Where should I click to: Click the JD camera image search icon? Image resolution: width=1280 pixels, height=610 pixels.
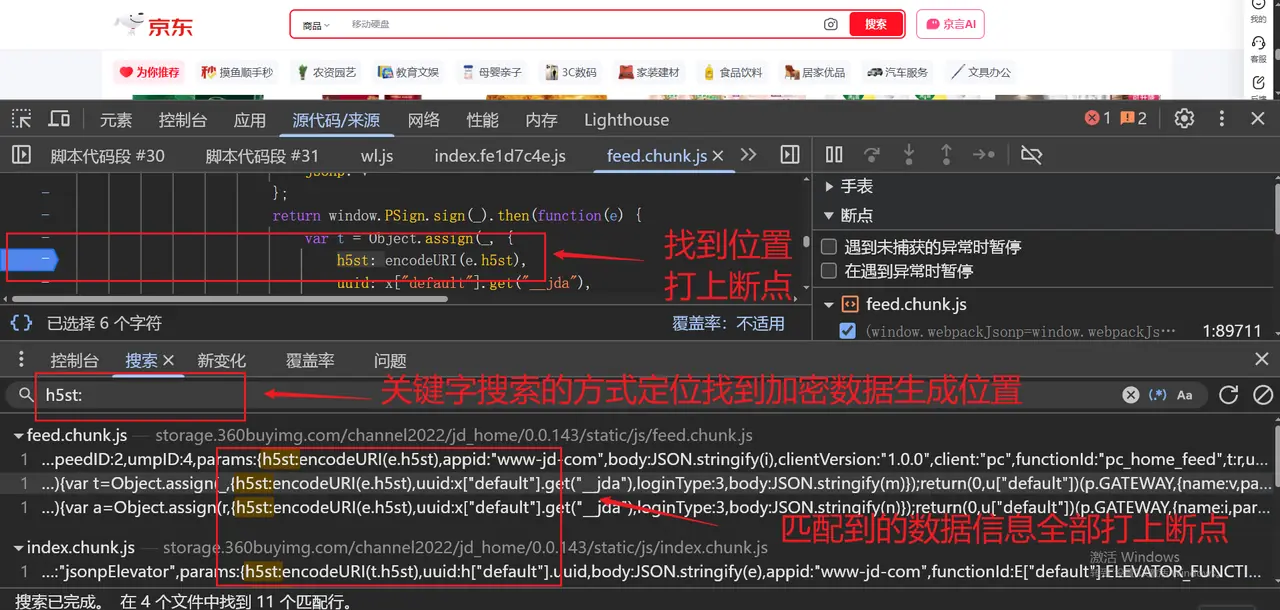tap(830, 24)
